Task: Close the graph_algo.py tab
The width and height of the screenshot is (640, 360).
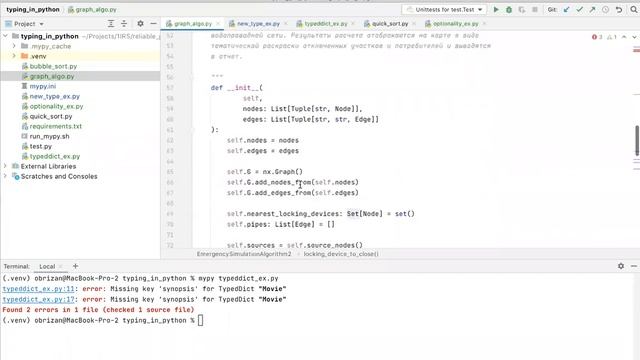Action: coord(218,24)
